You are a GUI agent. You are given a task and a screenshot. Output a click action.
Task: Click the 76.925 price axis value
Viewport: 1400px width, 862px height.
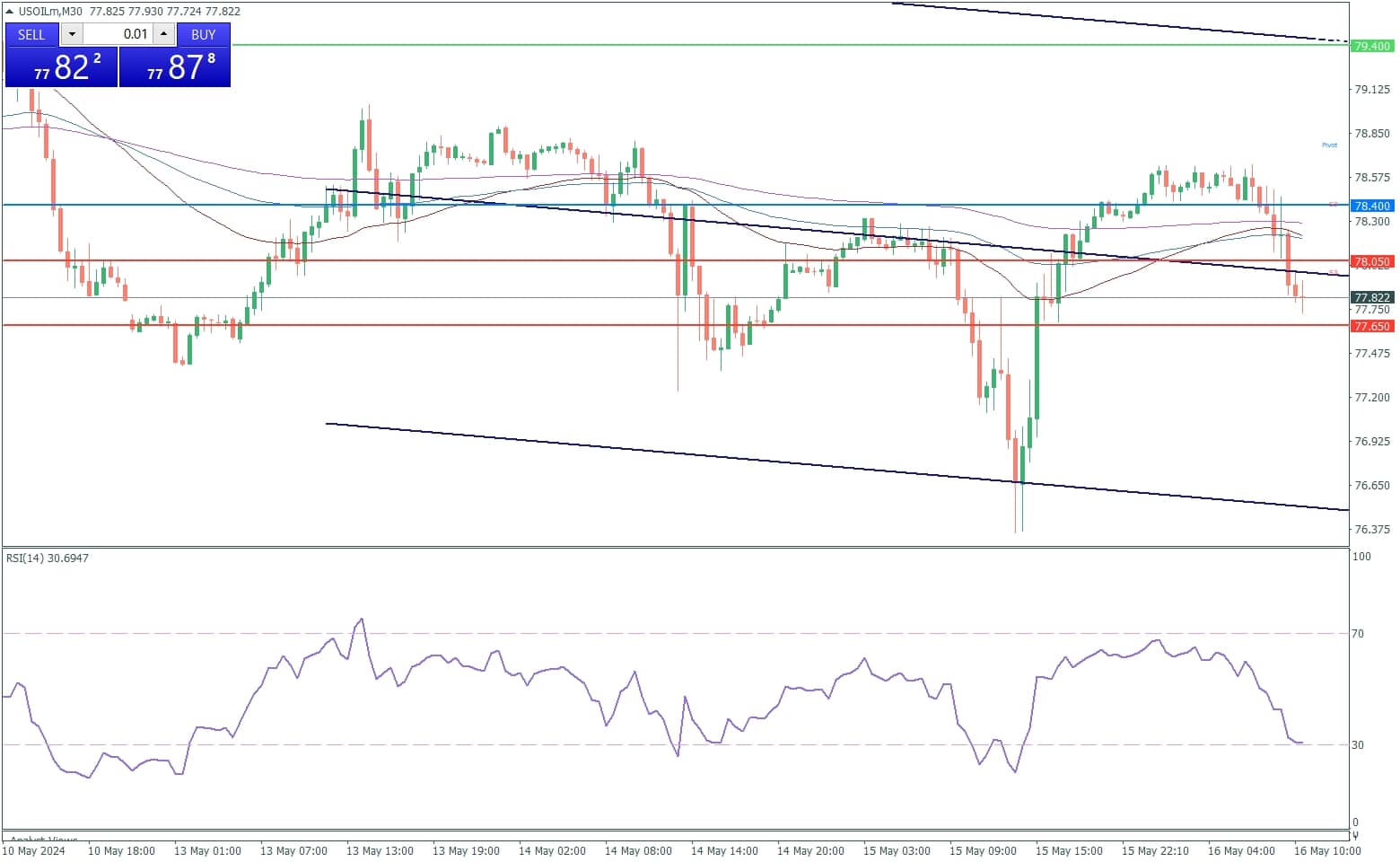[x=1372, y=442]
